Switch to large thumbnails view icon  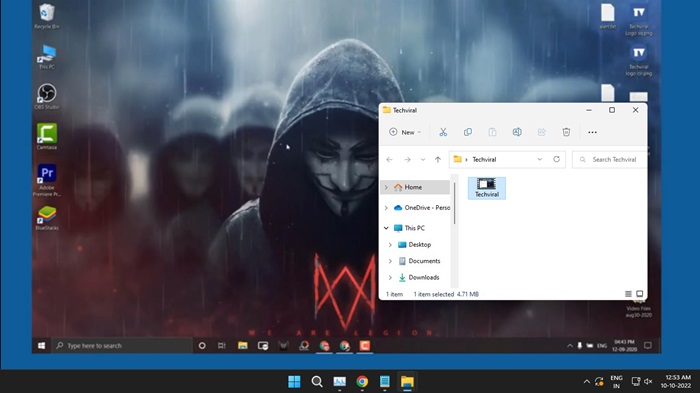point(640,294)
